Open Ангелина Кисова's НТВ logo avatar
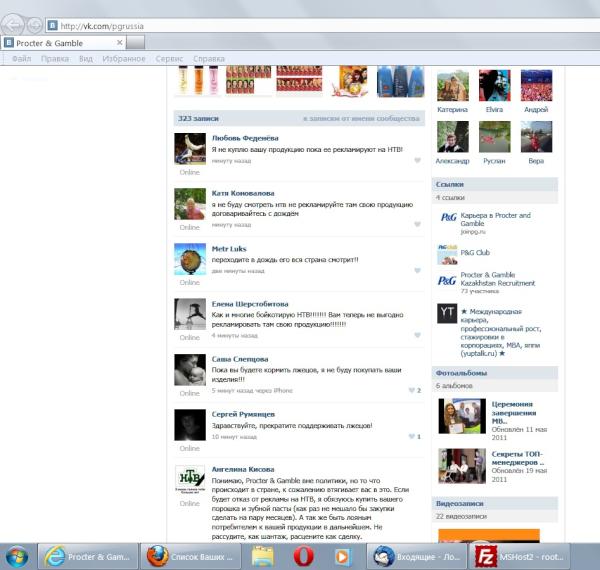The height and width of the screenshot is (570, 600). pos(190,480)
